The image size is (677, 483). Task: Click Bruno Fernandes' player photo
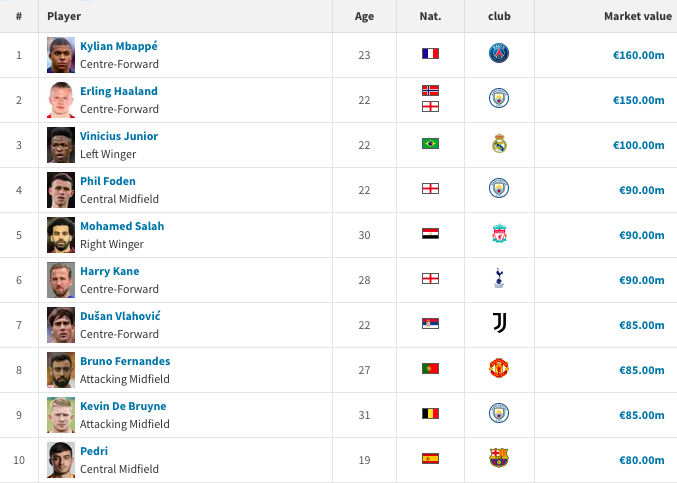[61, 370]
